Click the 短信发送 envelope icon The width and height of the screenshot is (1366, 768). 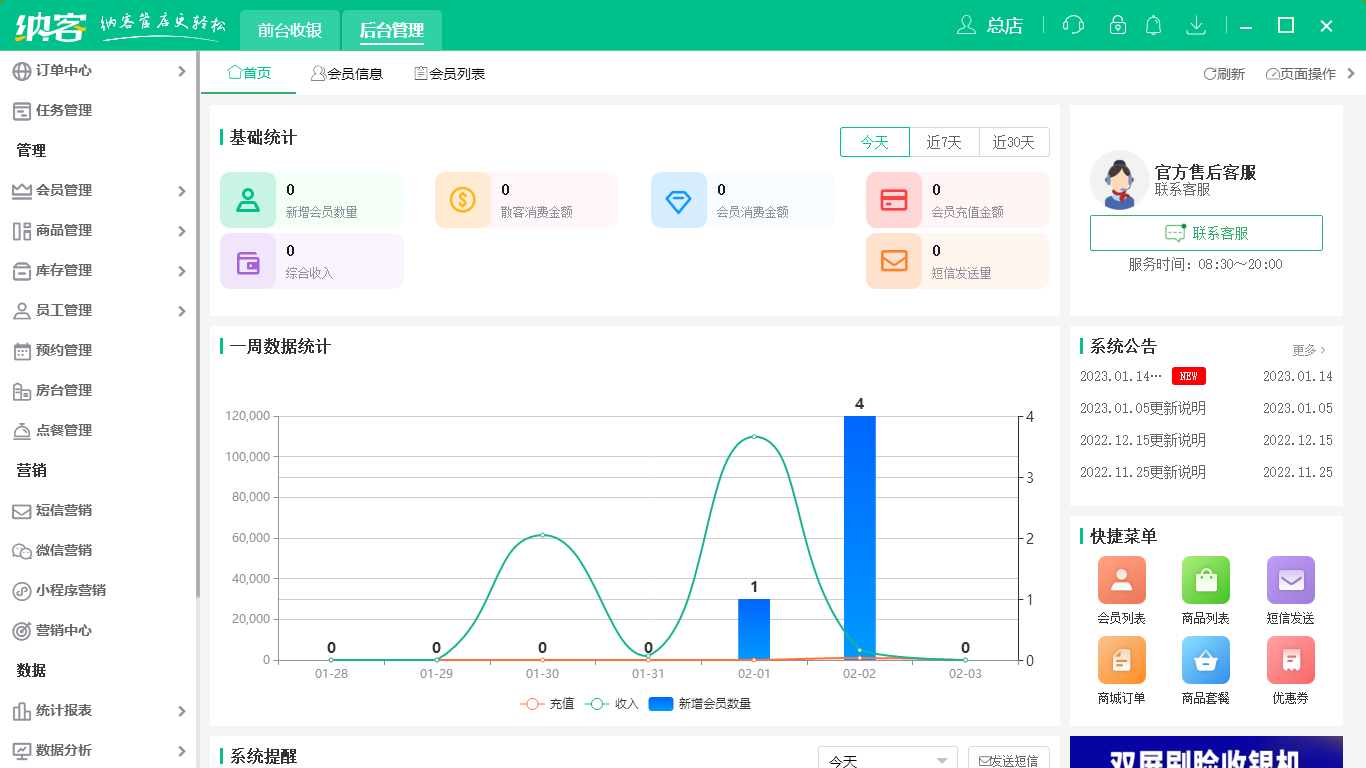click(x=1290, y=580)
